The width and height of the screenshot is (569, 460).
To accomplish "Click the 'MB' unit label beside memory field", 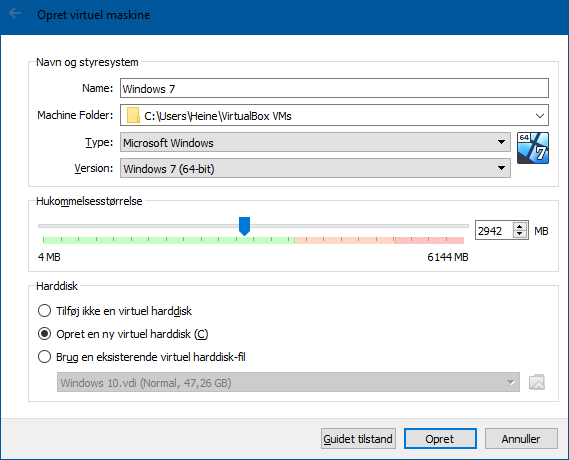I will (x=541, y=231).
